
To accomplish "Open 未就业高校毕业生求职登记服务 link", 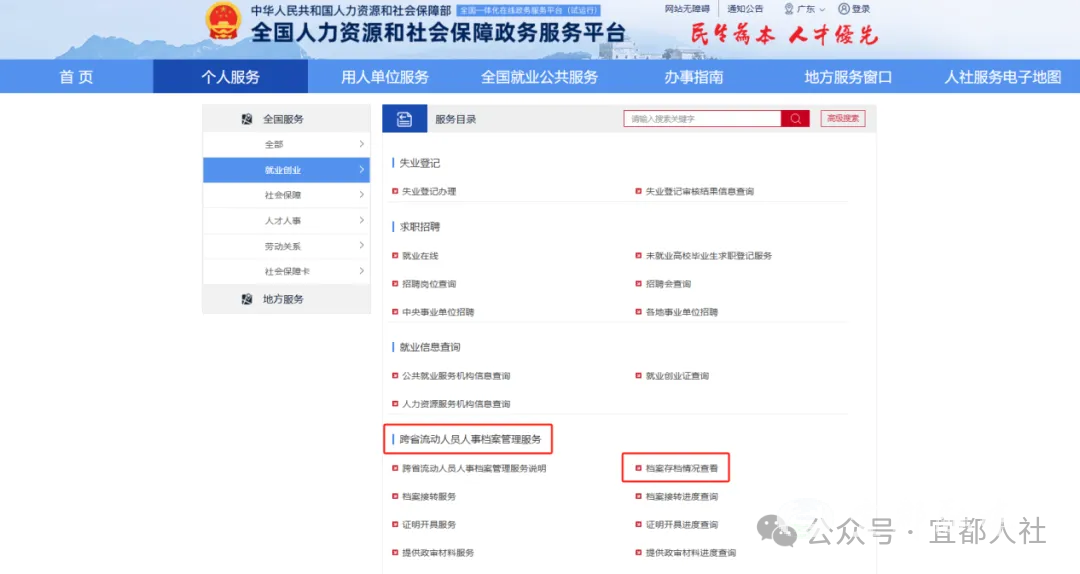I will (708, 256).
